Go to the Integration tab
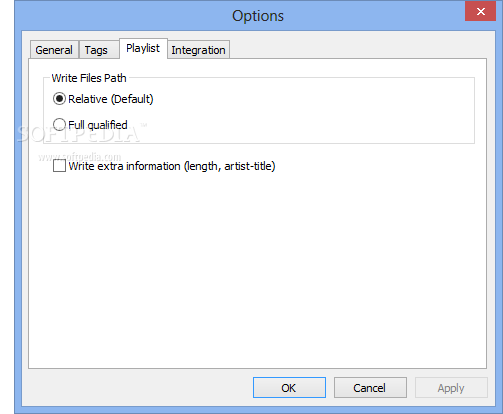This screenshot has height=414, width=503. click(198, 50)
